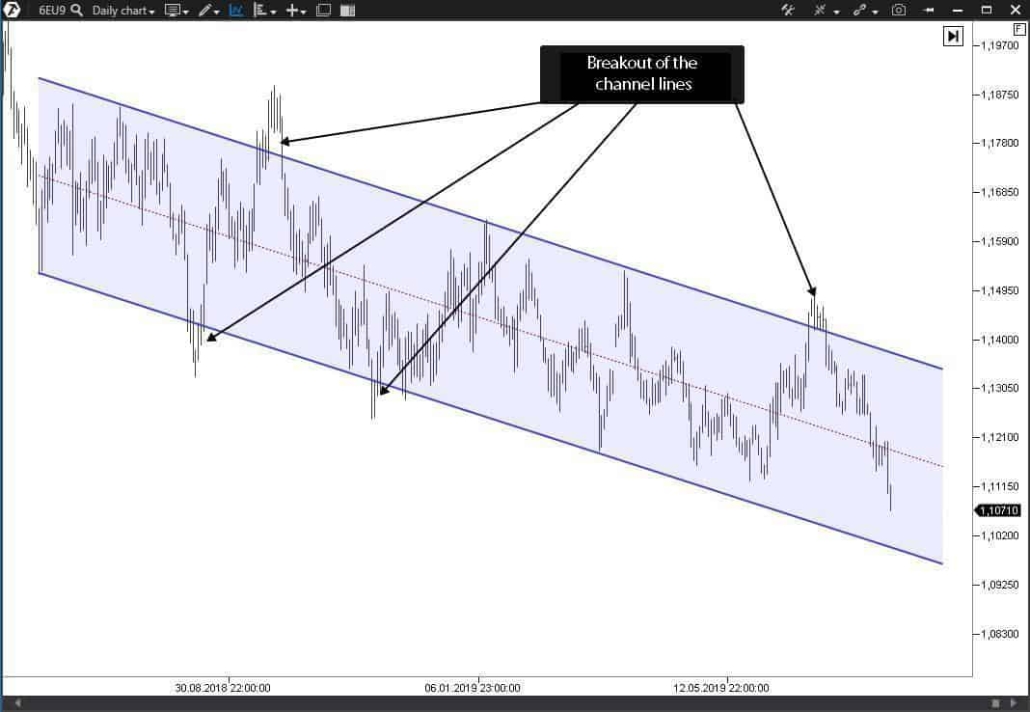
Task: Click the split panel layout icon
Action: pyautogui.click(x=347, y=10)
